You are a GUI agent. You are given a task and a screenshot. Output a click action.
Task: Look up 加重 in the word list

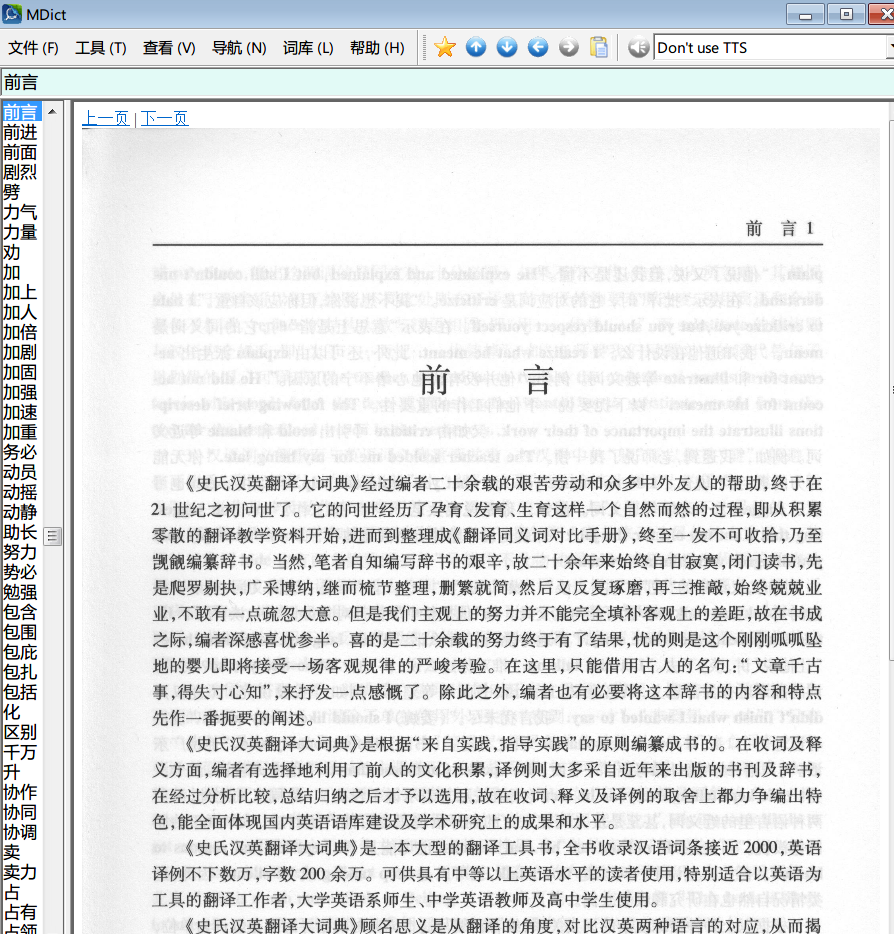20,432
